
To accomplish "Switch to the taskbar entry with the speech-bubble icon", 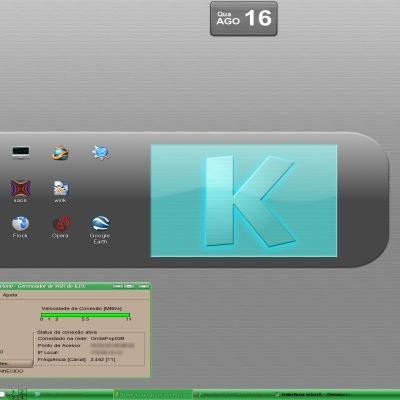I will tap(73, 395).
